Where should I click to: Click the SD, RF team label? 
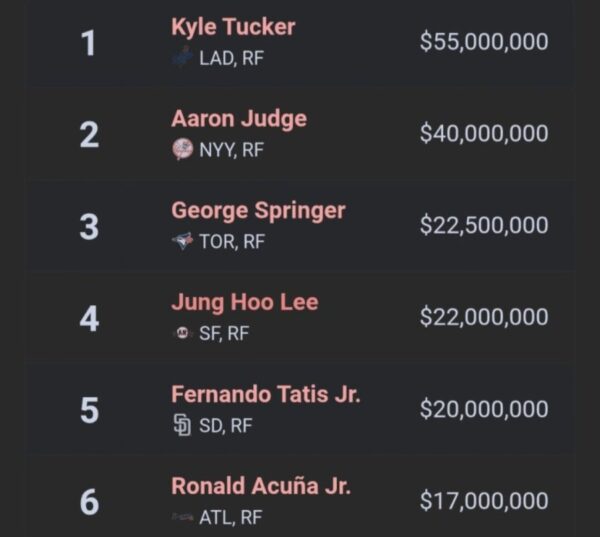[x=226, y=426]
